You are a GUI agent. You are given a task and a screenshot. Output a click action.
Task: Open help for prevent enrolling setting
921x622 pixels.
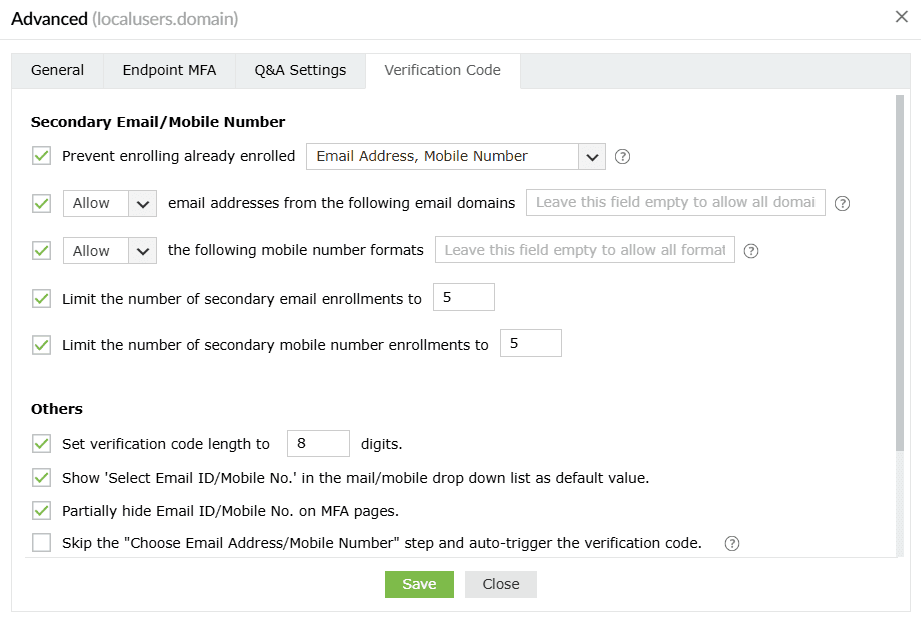point(621,156)
